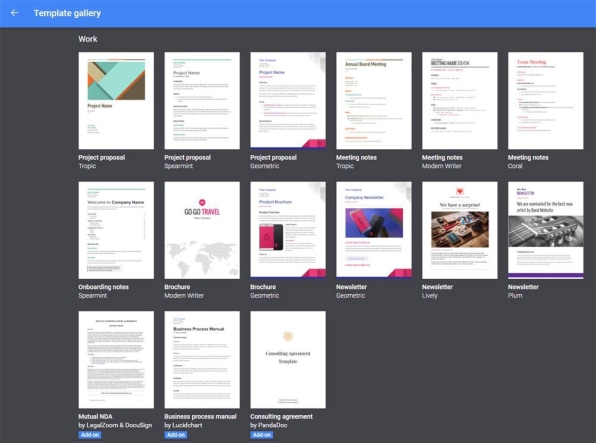Screen dimensions: 596x443
Task: Click the Add-on badge under Consulting agreement
Action: 262,435
